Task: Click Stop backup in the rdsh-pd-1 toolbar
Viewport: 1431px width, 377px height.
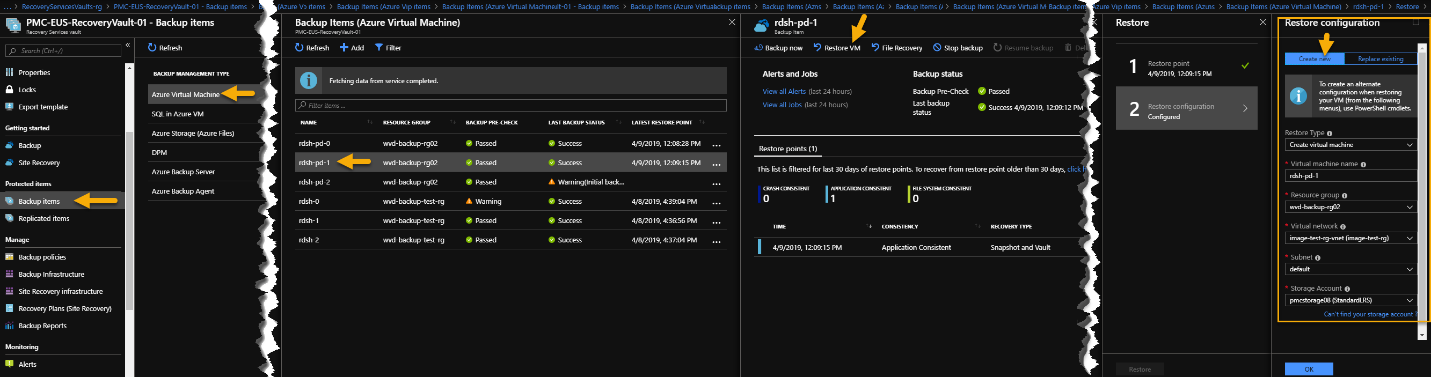Action: [958, 48]
